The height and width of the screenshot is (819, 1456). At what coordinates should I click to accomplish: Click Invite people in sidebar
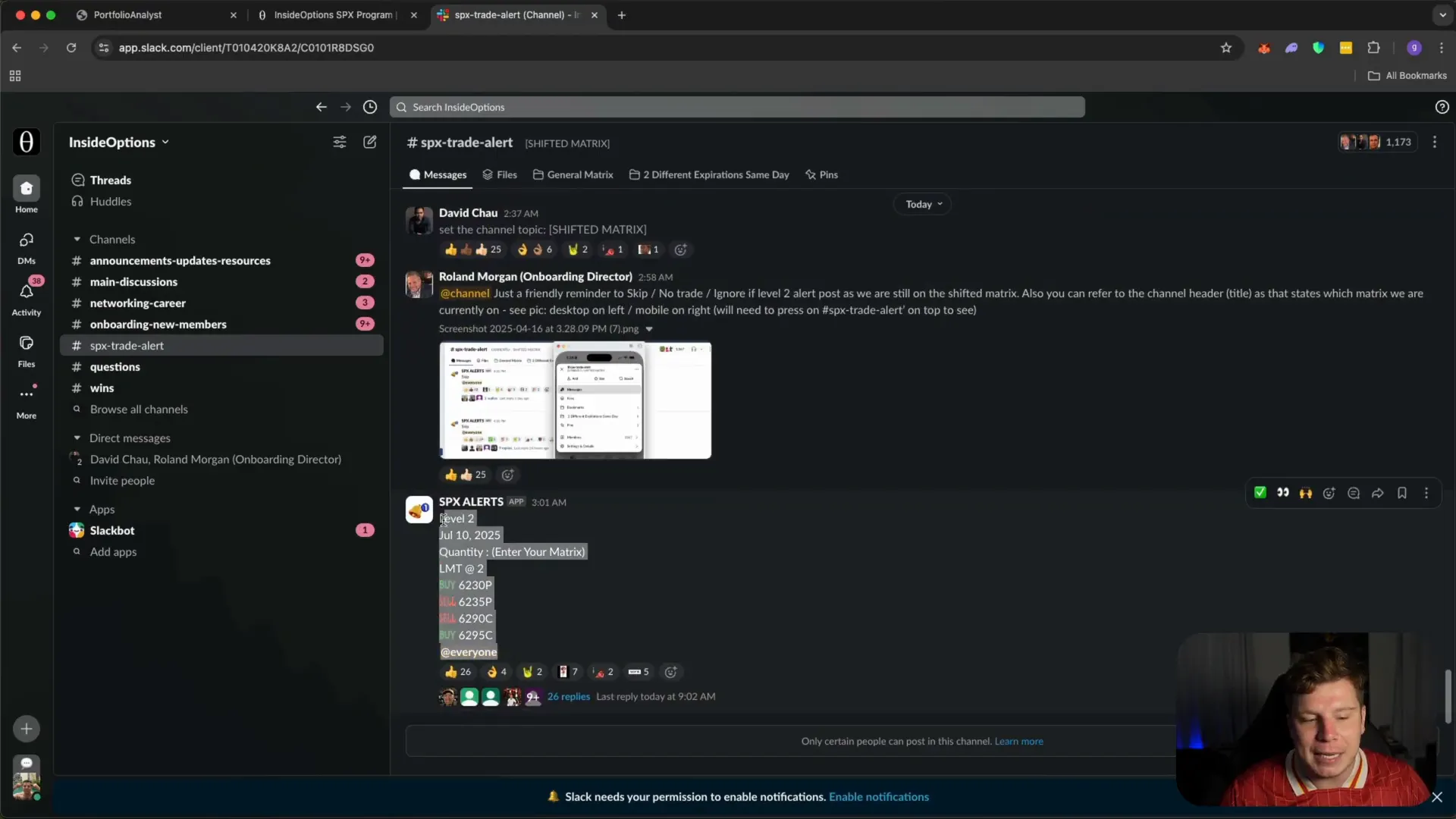coord(122,481)
